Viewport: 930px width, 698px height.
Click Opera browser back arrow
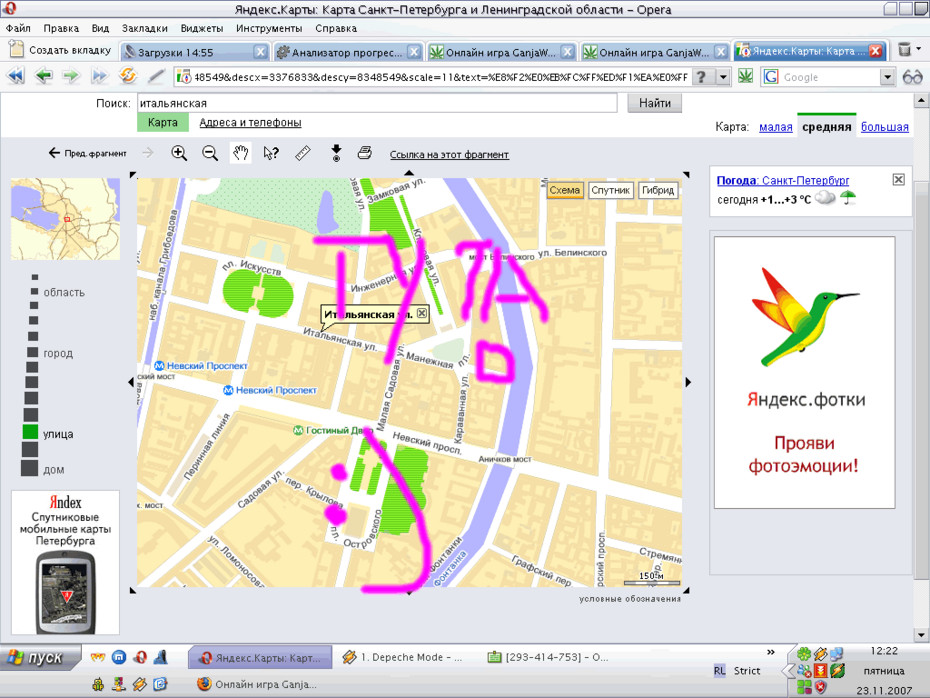(44, 76)
